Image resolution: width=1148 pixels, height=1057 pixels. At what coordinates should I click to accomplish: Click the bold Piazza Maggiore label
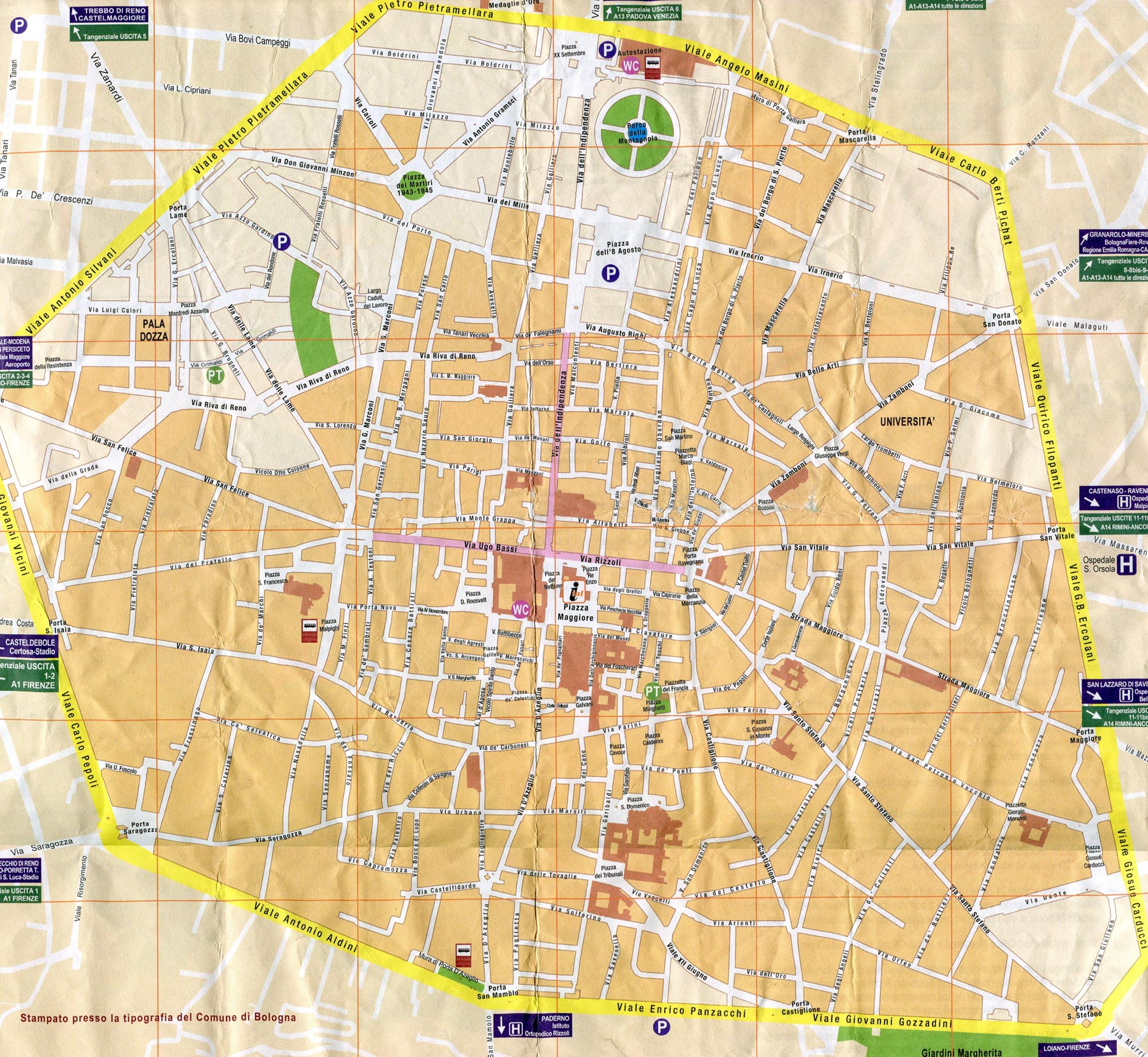pyautogui.click(x=575, y=612)
